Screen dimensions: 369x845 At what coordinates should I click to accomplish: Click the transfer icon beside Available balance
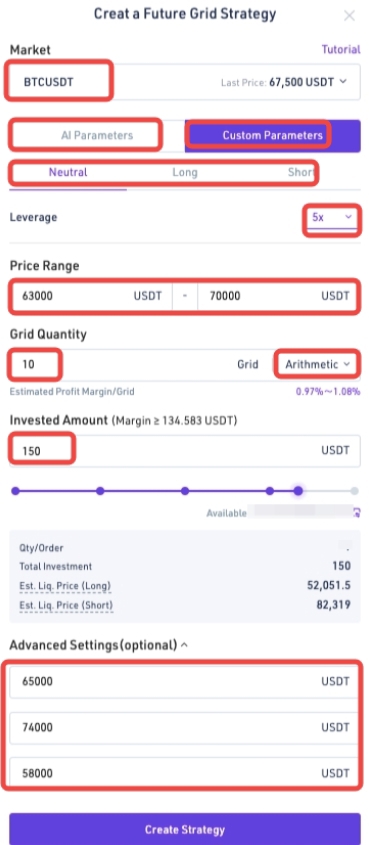tap(356, 512)
